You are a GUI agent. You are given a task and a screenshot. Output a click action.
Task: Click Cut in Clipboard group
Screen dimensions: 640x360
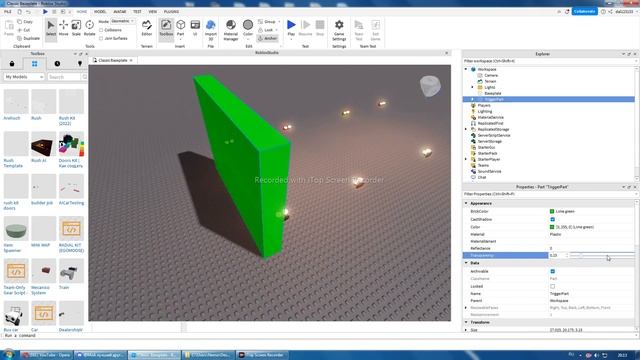pos(24,30)
